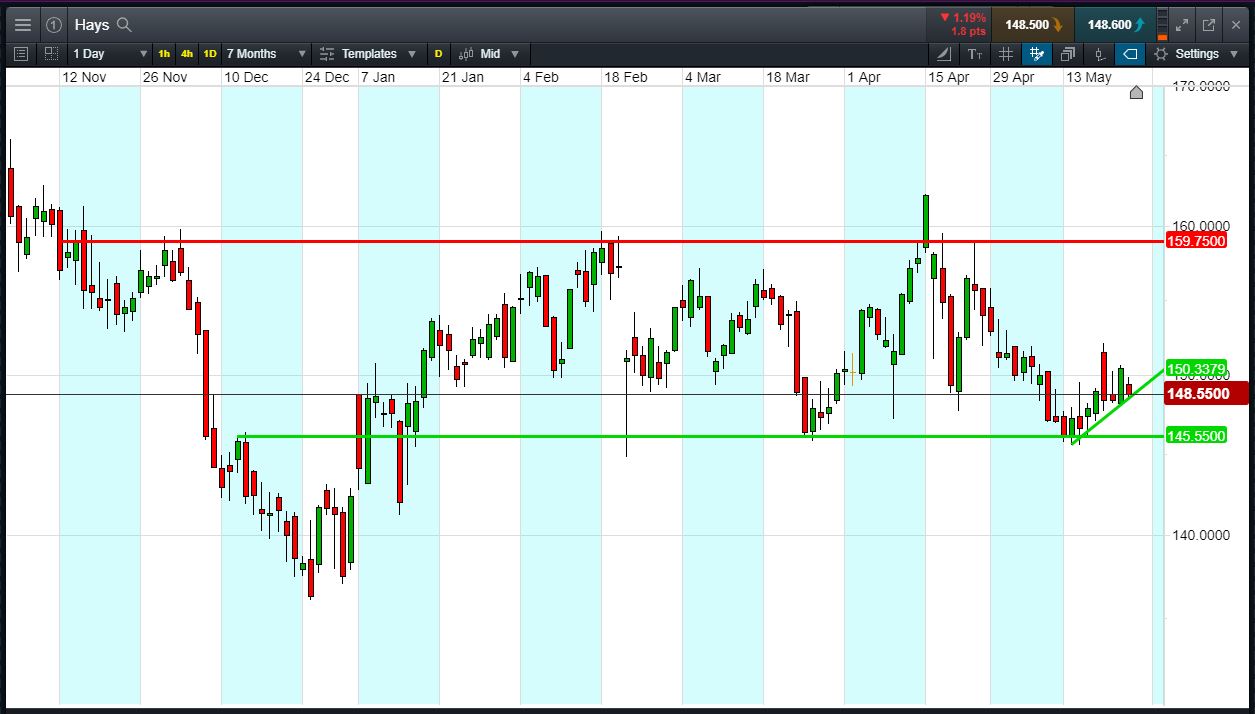Switch chart to 1h interval

[x=164, y=54]
